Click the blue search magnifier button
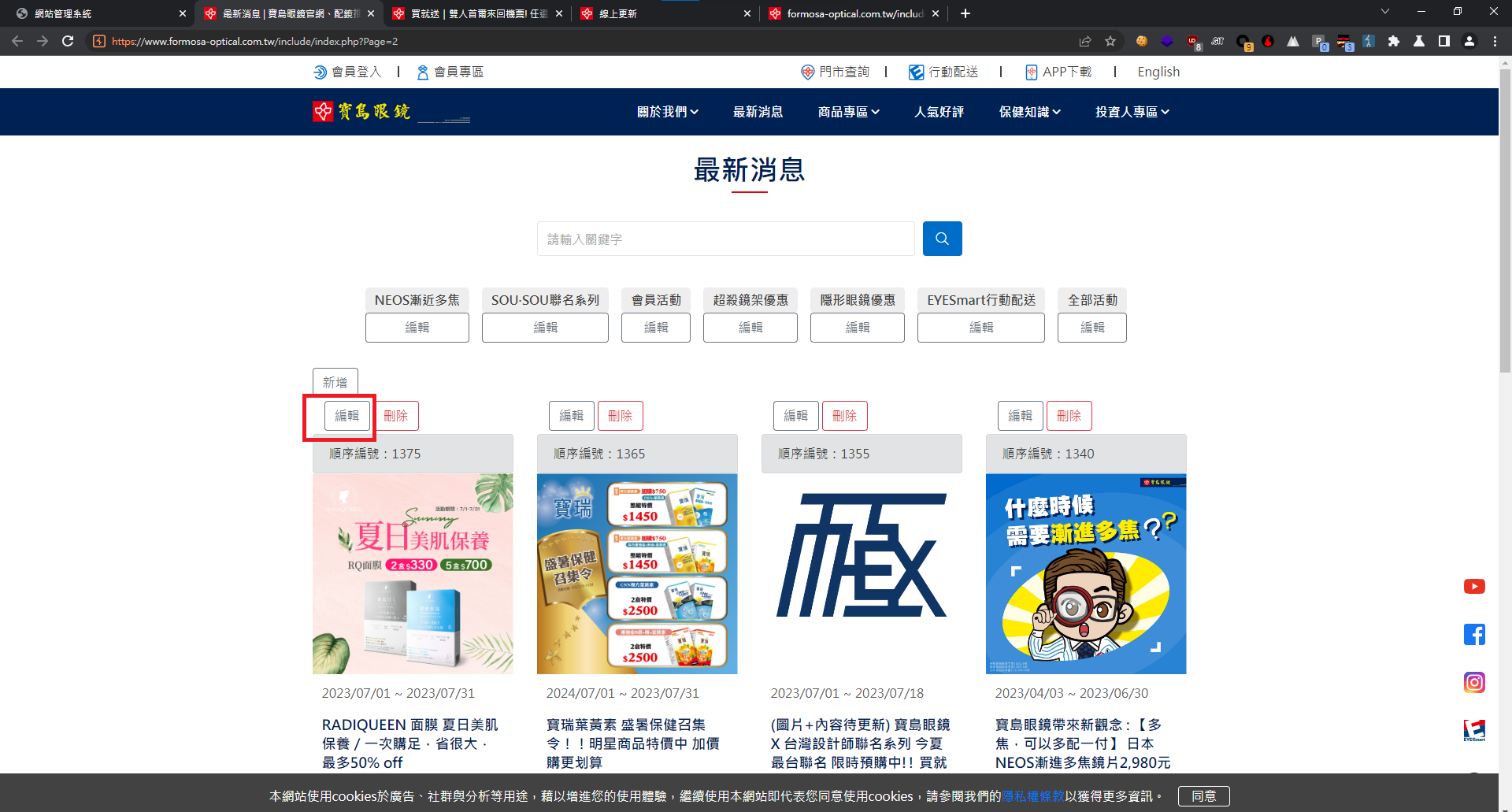This screenshot has width=1512, height=812. [x=942, y=239]
